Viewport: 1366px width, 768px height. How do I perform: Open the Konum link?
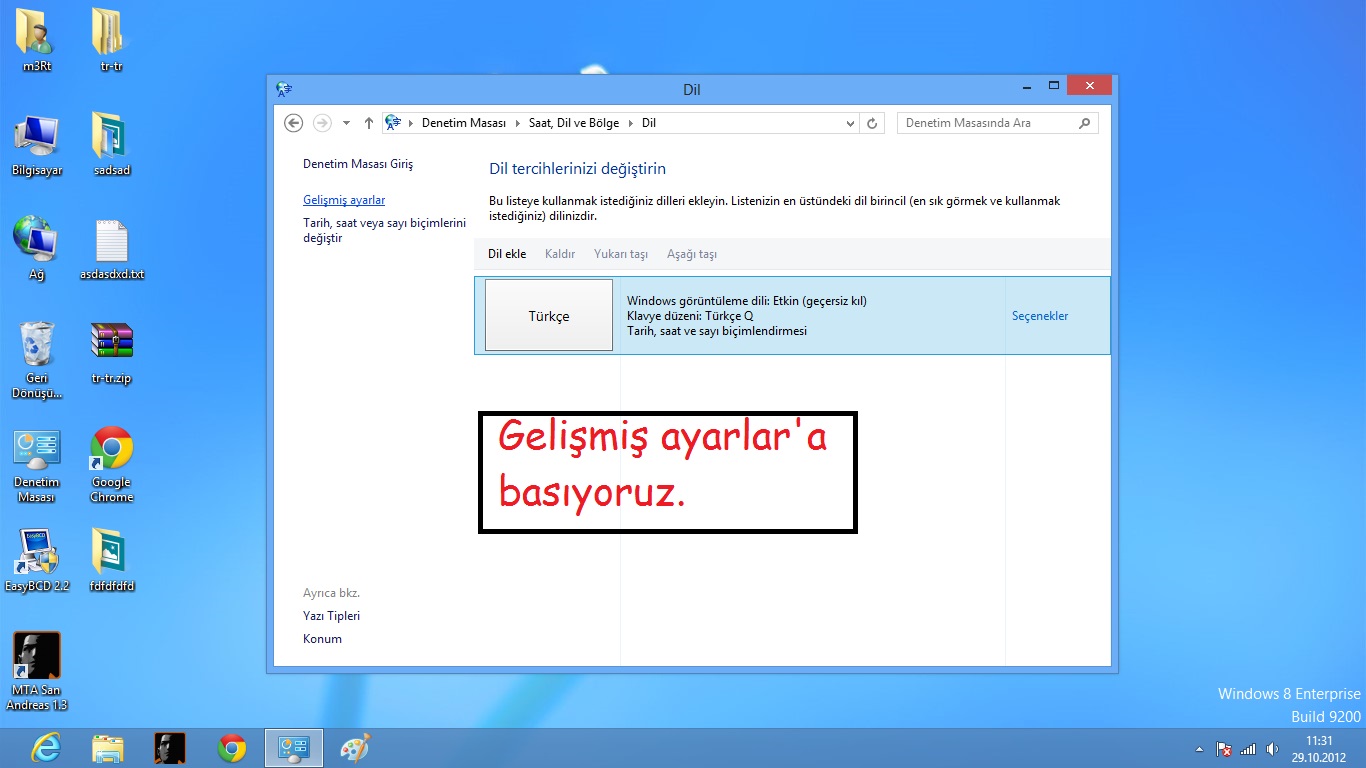tap(322, 639)
